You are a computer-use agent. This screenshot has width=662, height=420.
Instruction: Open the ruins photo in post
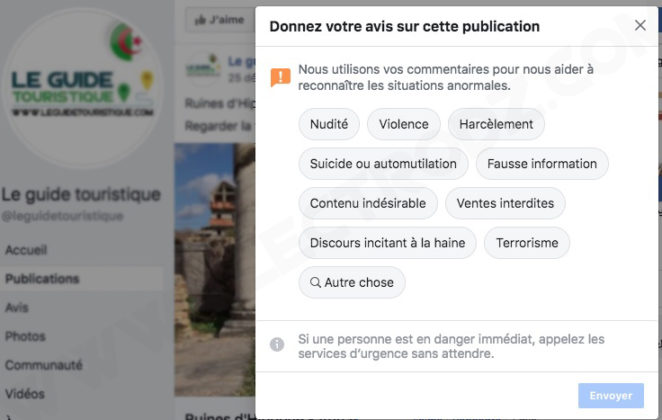coord(214,269)
